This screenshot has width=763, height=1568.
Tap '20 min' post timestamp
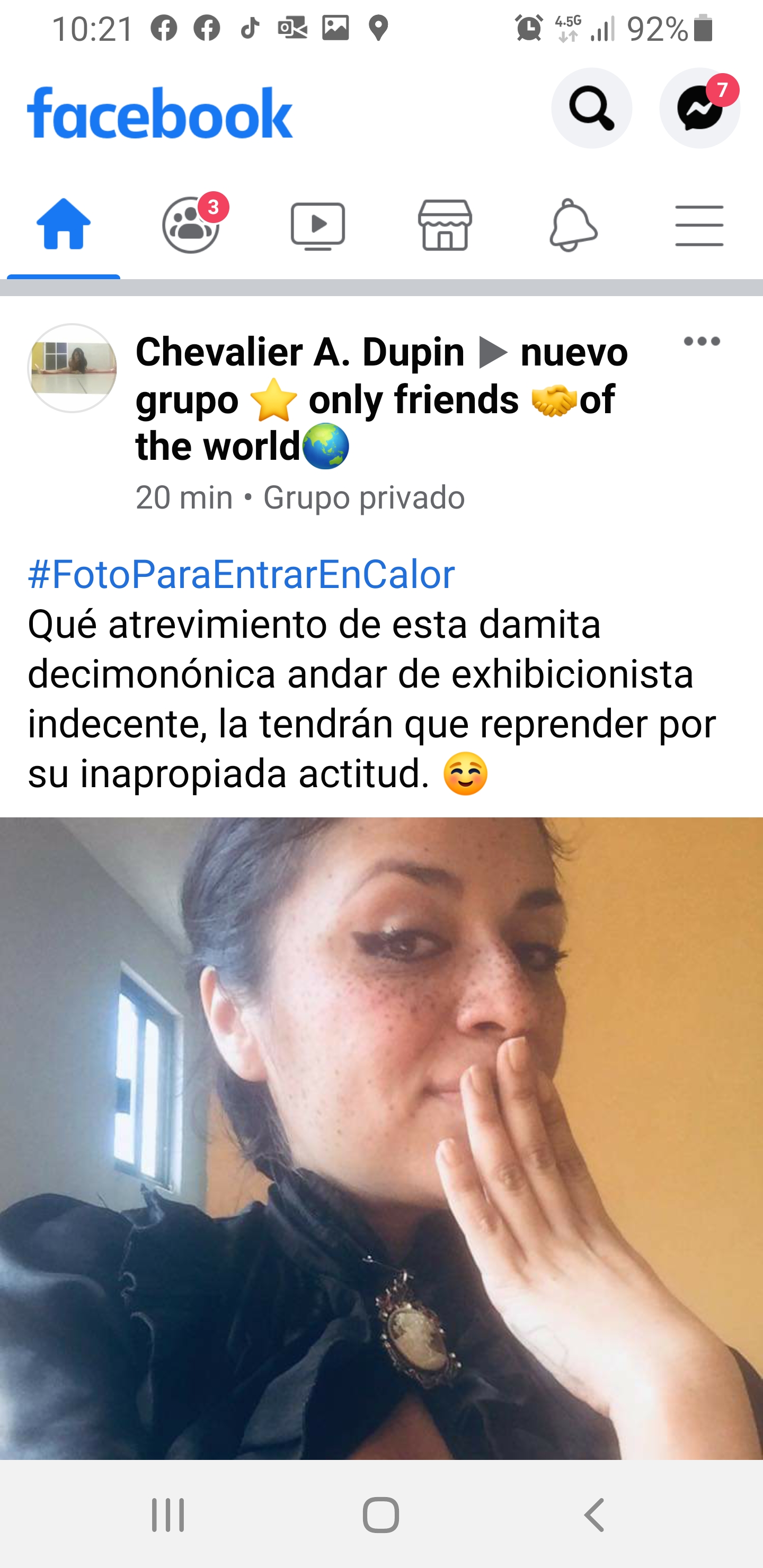(x=184, y=497)
